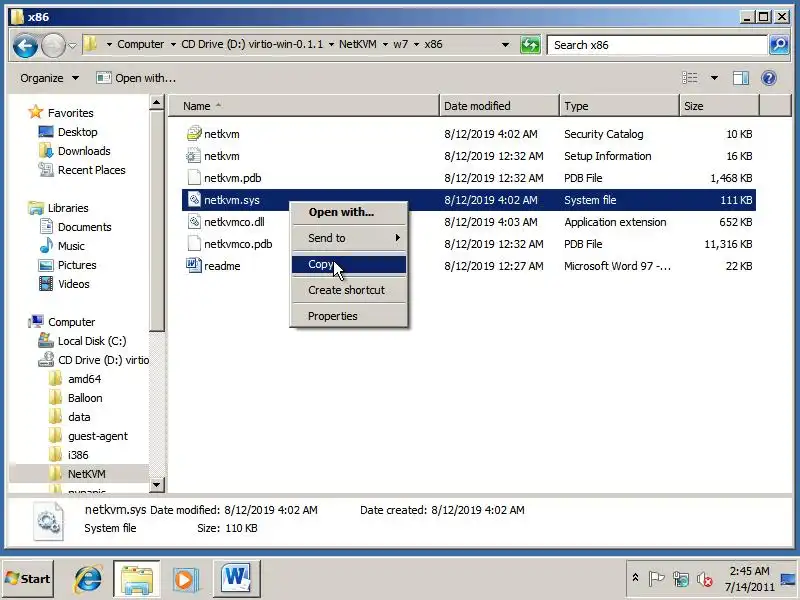The width and height of the screenshot is (800, 600).
Task: Sort by the Date modified column header
Action: coord(499,106)
